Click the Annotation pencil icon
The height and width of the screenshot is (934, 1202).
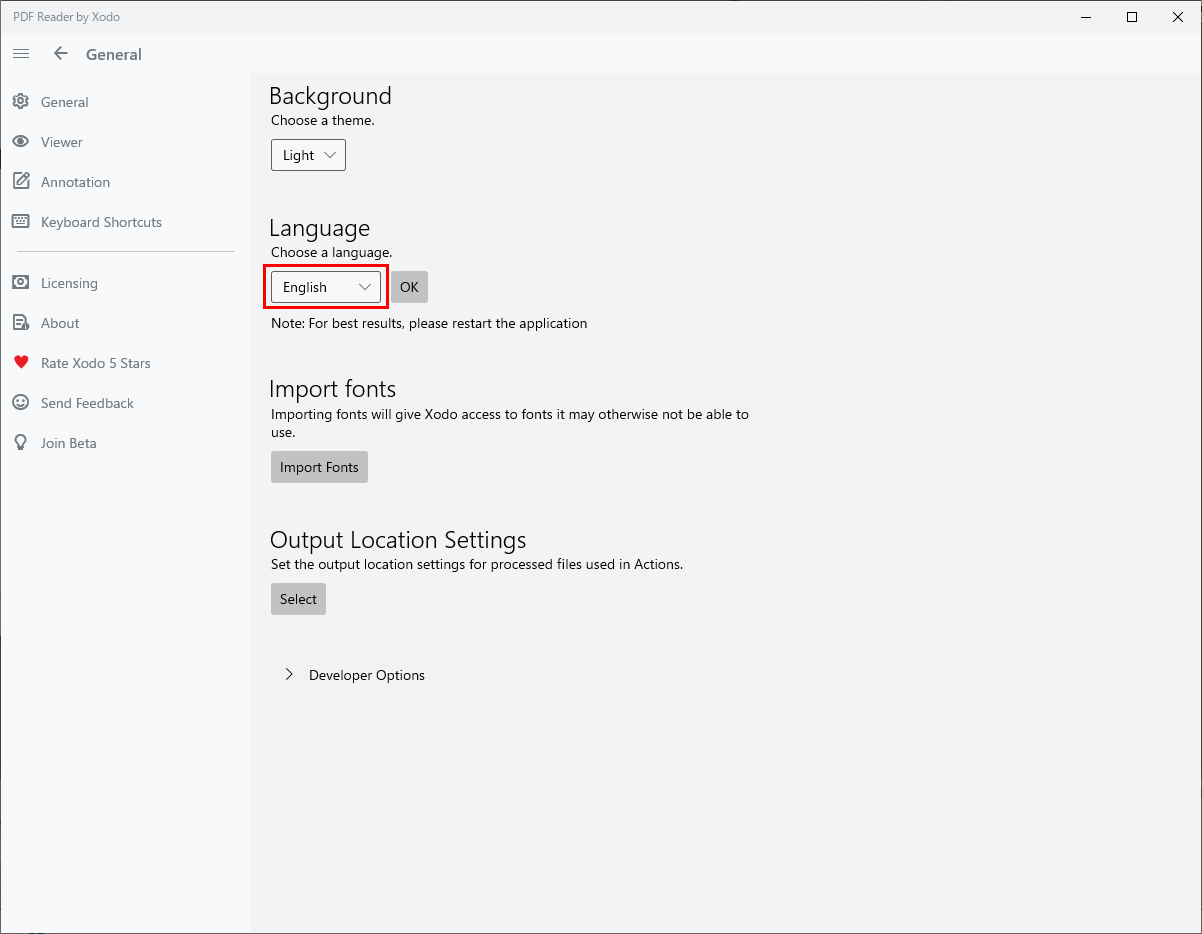[20, 182]
